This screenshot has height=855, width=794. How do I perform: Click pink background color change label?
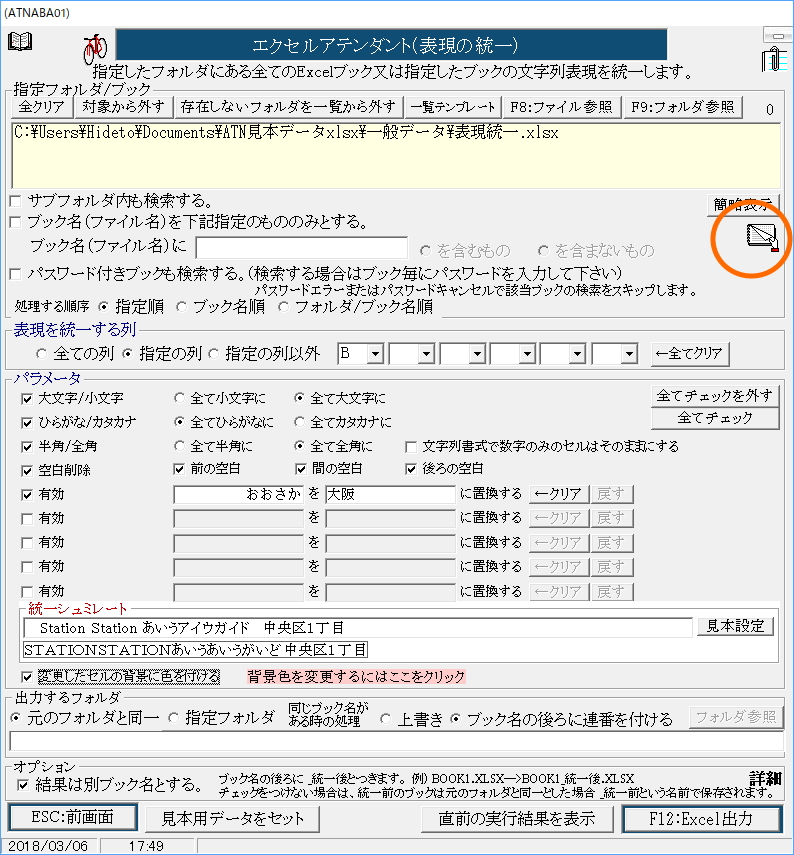pyautogui.click(x=356, y=677)
